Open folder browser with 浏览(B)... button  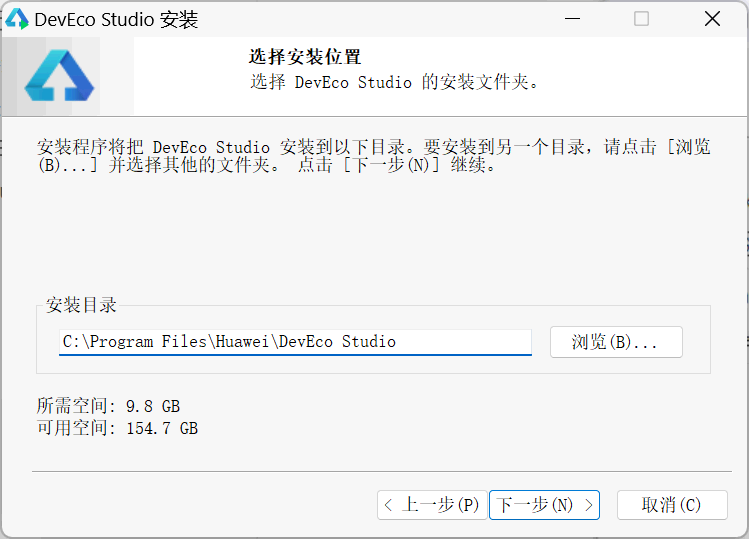click(x=616, y=342)
